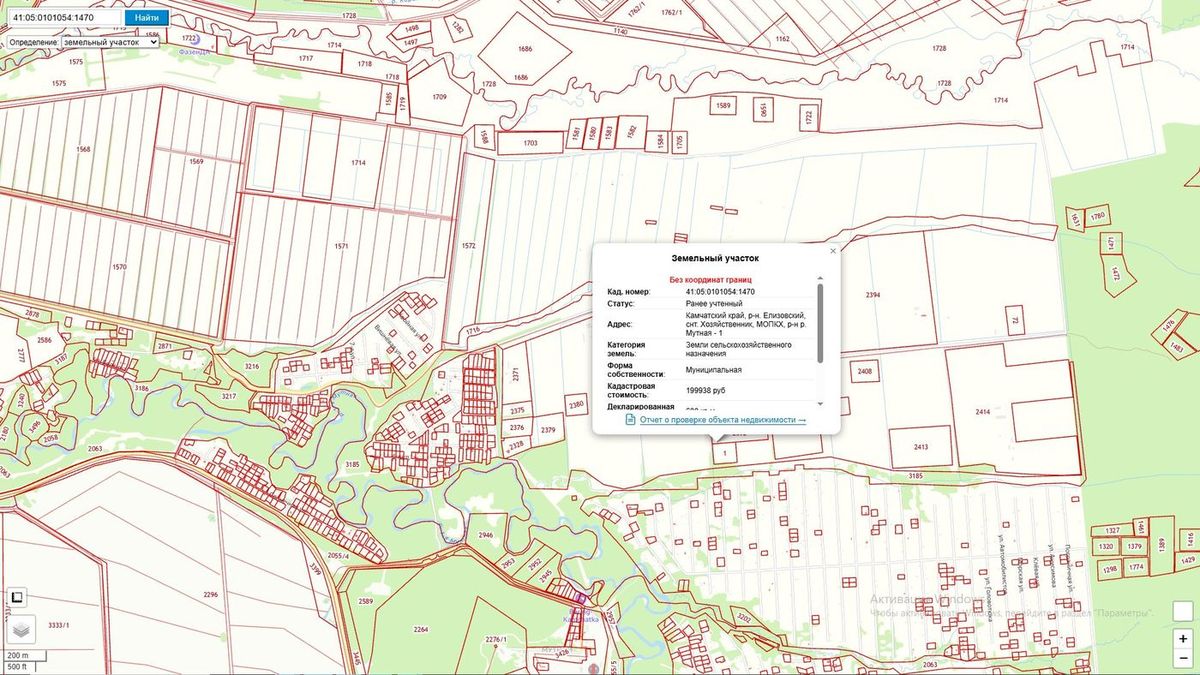Click the popup scrollbar down arrow
The image size is (1200, 675).
(x=821, y=402)
